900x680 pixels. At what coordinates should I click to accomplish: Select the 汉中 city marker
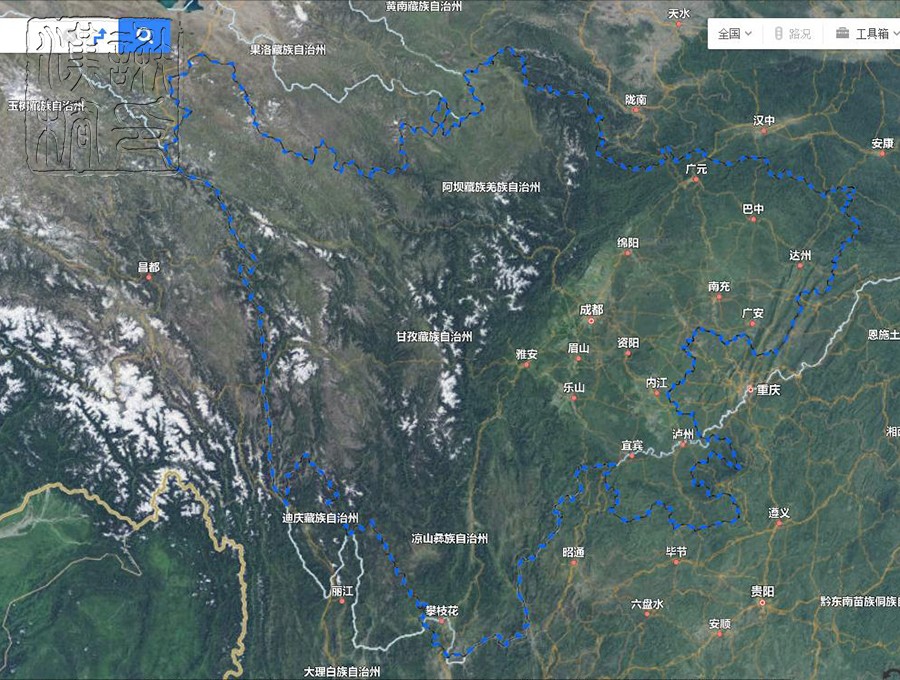click(763, 131)
